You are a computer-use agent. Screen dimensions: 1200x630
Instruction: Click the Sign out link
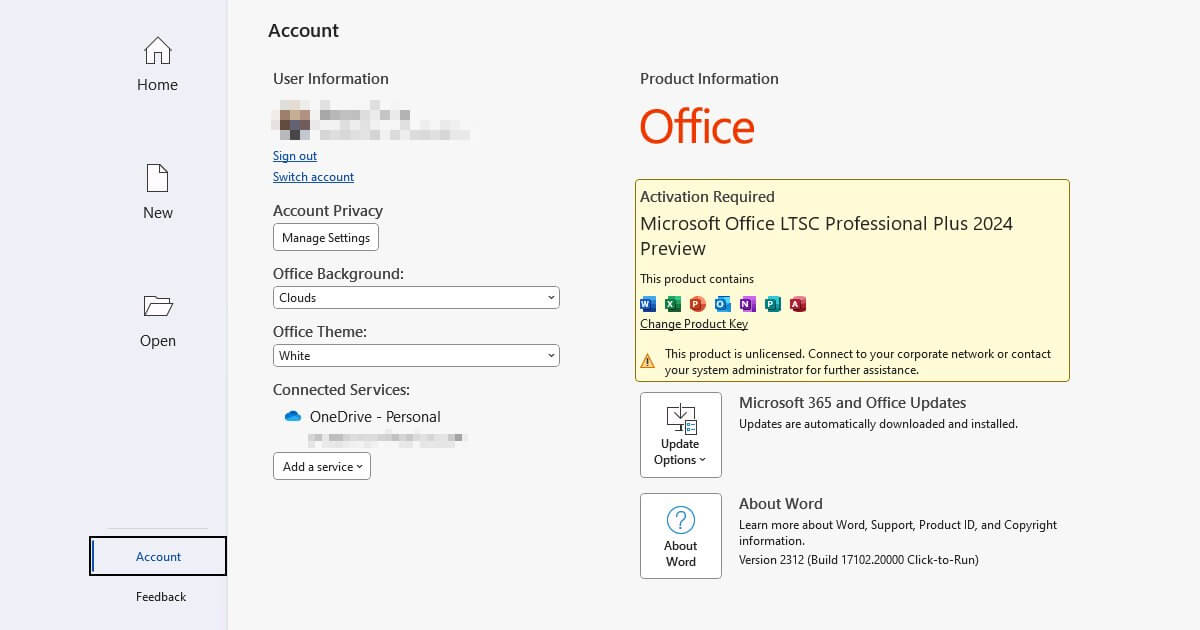(294, 156)
